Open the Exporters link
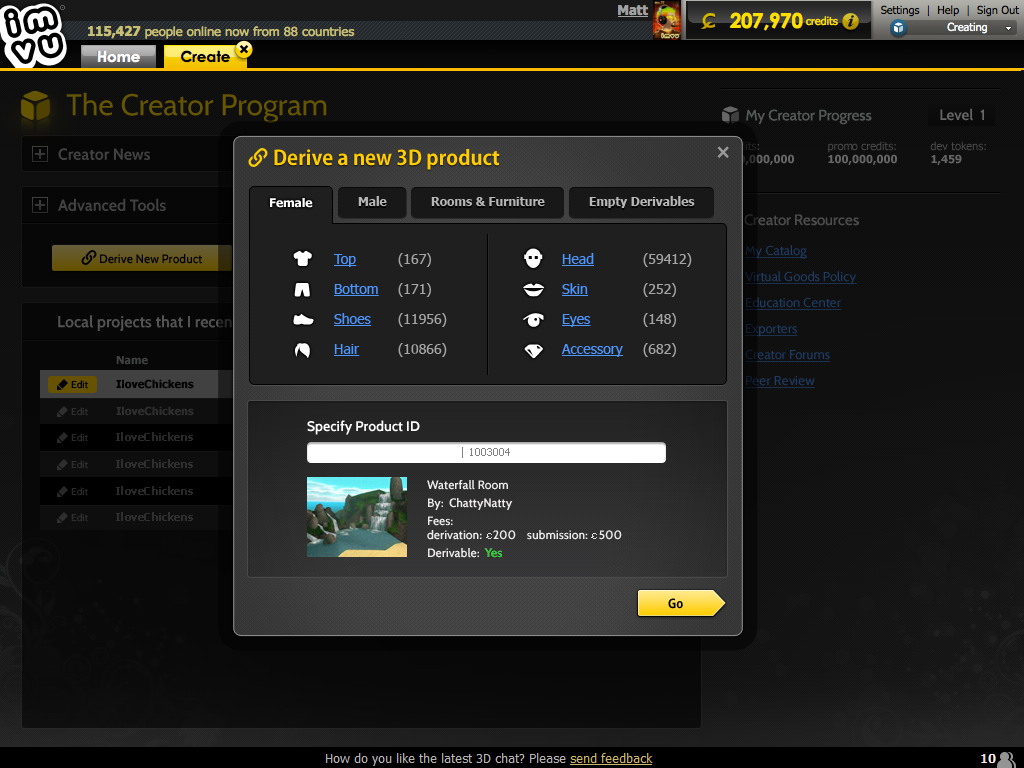1024x768 pixels. click(771, 329)
